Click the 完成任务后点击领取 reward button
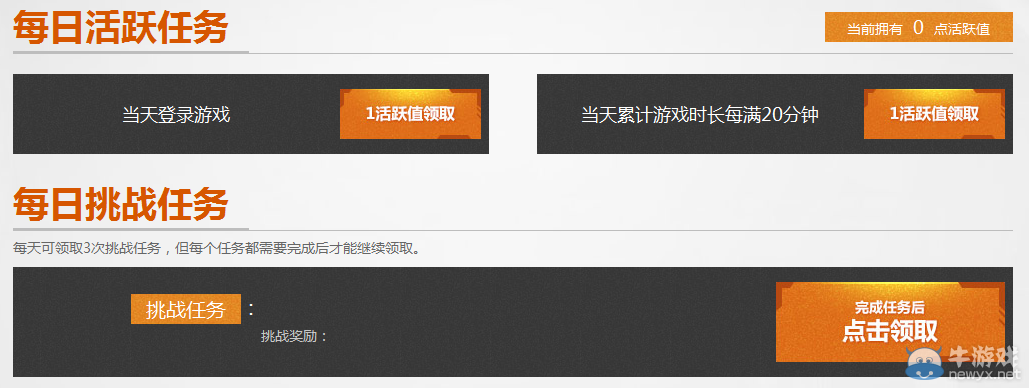This screenshot has height=388, width=1029. coord(890,322)
